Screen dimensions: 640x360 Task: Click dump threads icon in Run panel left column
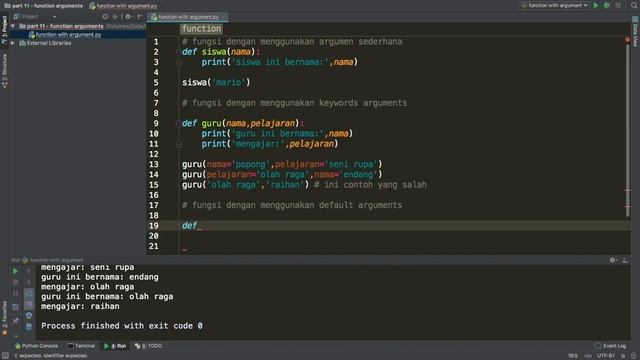point(16,307)
